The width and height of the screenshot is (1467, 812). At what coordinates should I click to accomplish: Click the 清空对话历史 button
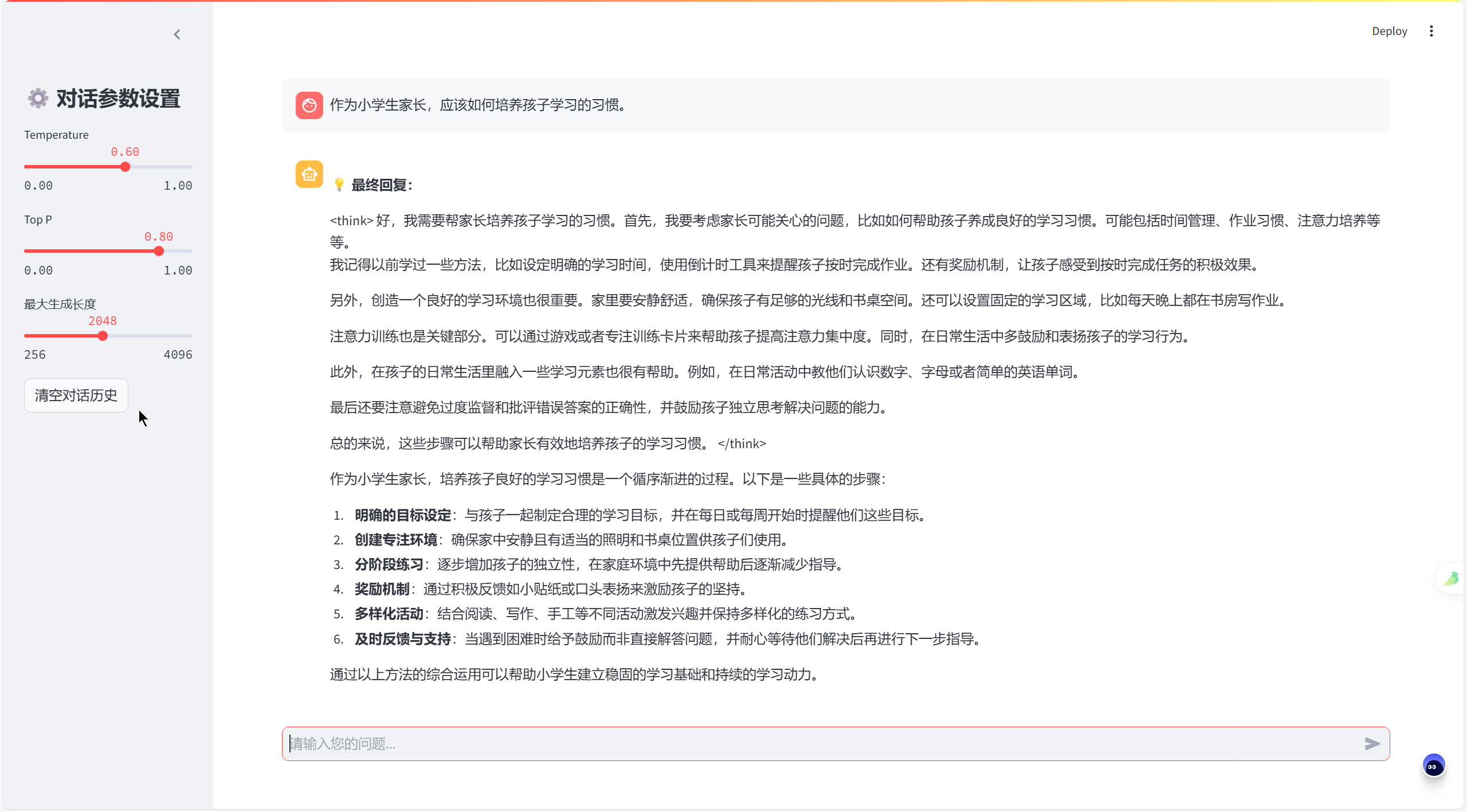coord(76,395)
